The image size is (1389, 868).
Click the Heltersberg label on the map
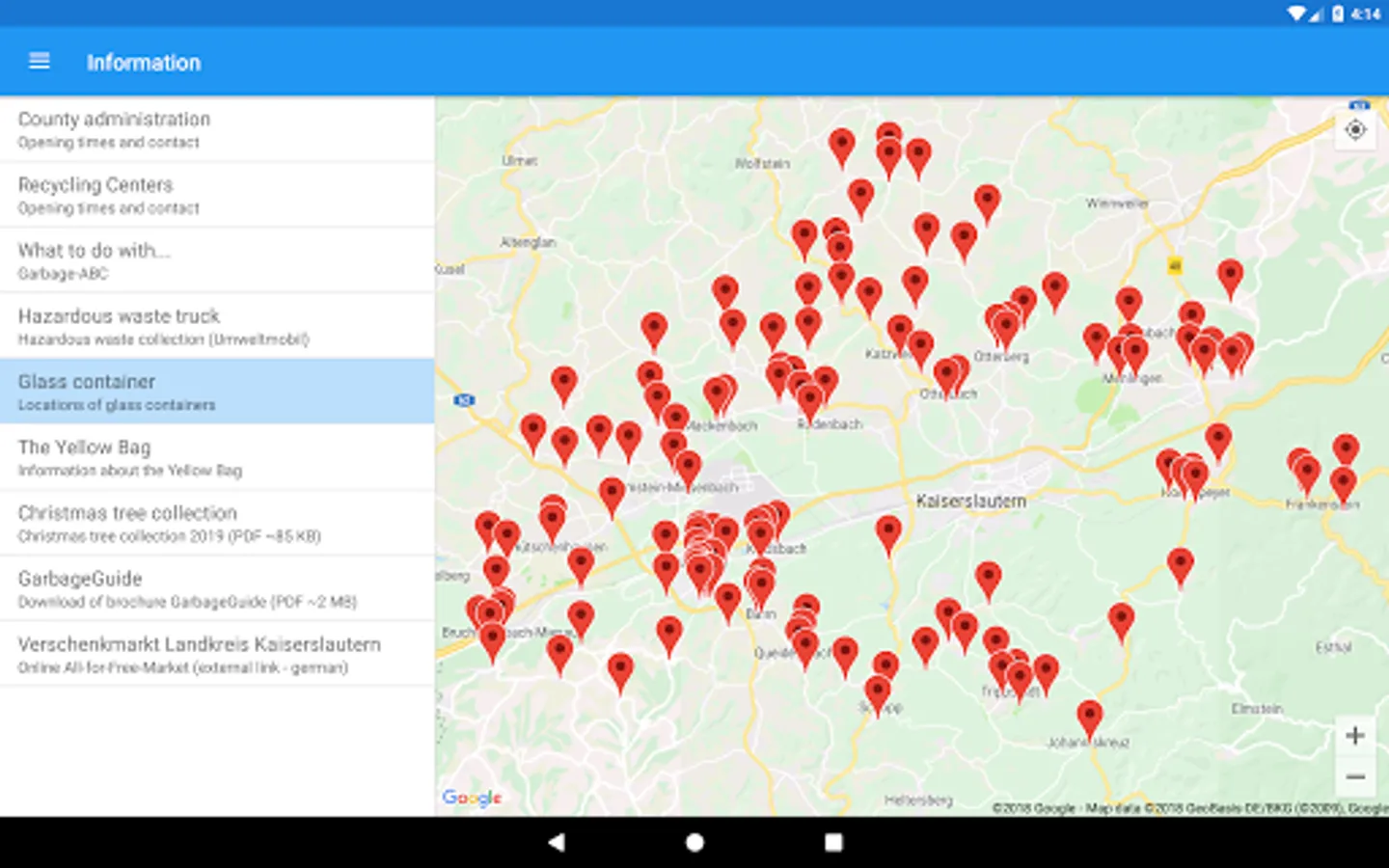click(918, 800)
